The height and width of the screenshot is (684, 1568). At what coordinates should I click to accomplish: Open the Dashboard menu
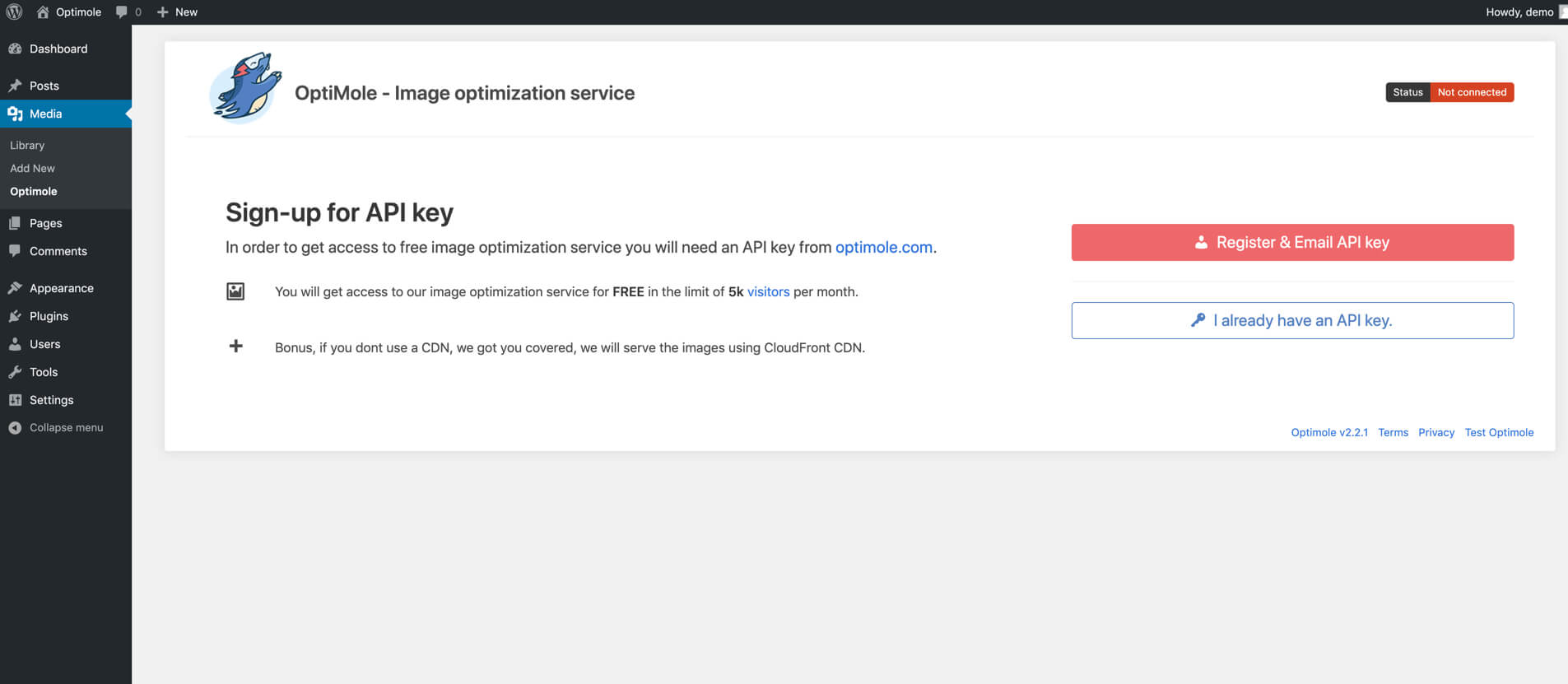tap(66, 49)
